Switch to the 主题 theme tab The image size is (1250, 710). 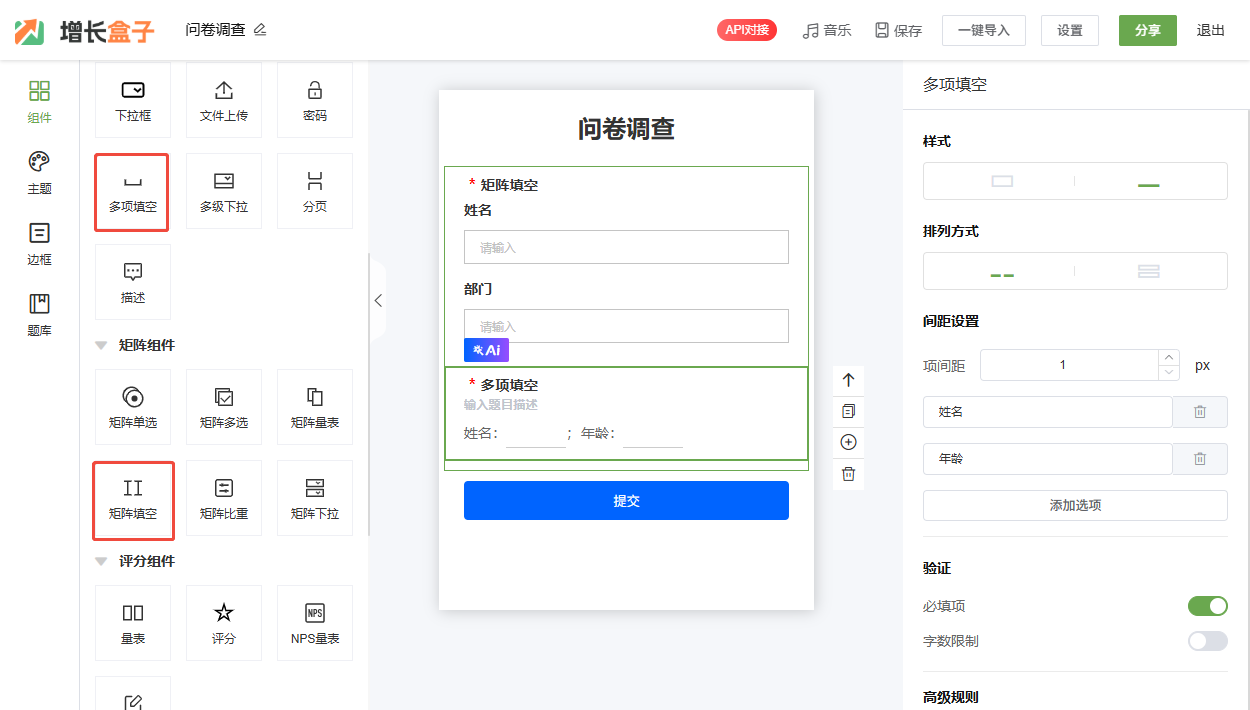click(x=39, y=173)
